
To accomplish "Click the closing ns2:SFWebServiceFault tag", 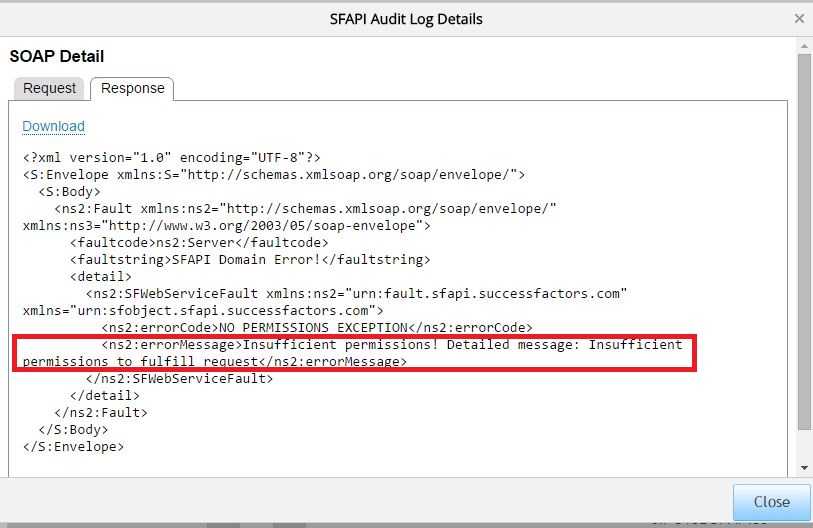I will pyautogui.click(x=179, y=379).
